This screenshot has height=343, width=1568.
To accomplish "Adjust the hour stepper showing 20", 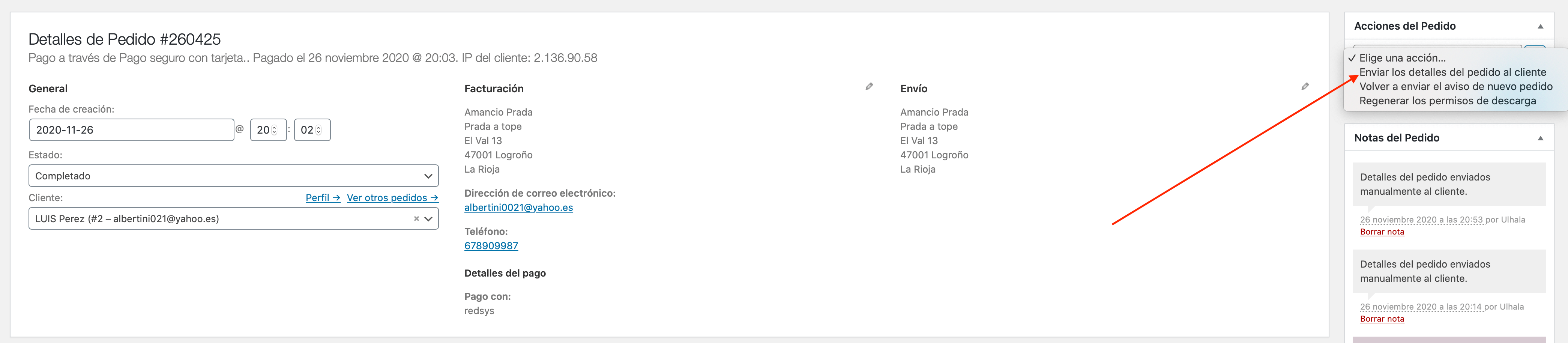I will [x=269, y=130].
